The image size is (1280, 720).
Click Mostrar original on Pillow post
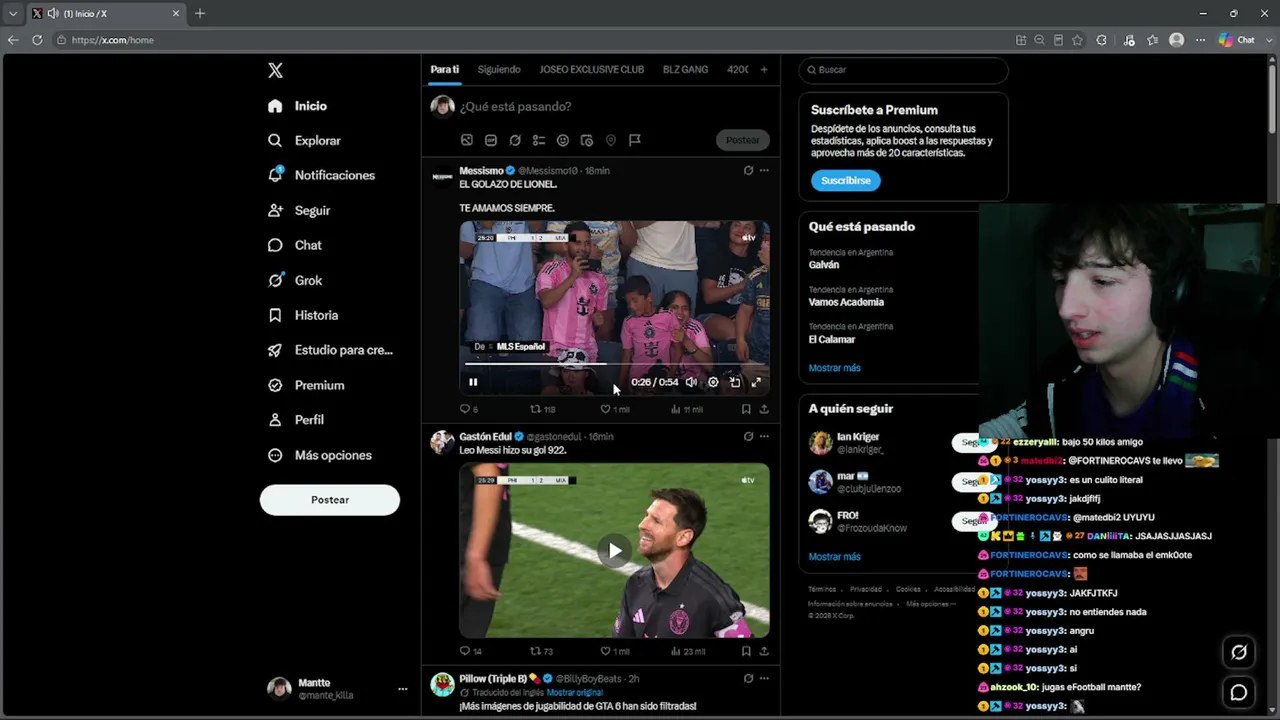point(575,693)
